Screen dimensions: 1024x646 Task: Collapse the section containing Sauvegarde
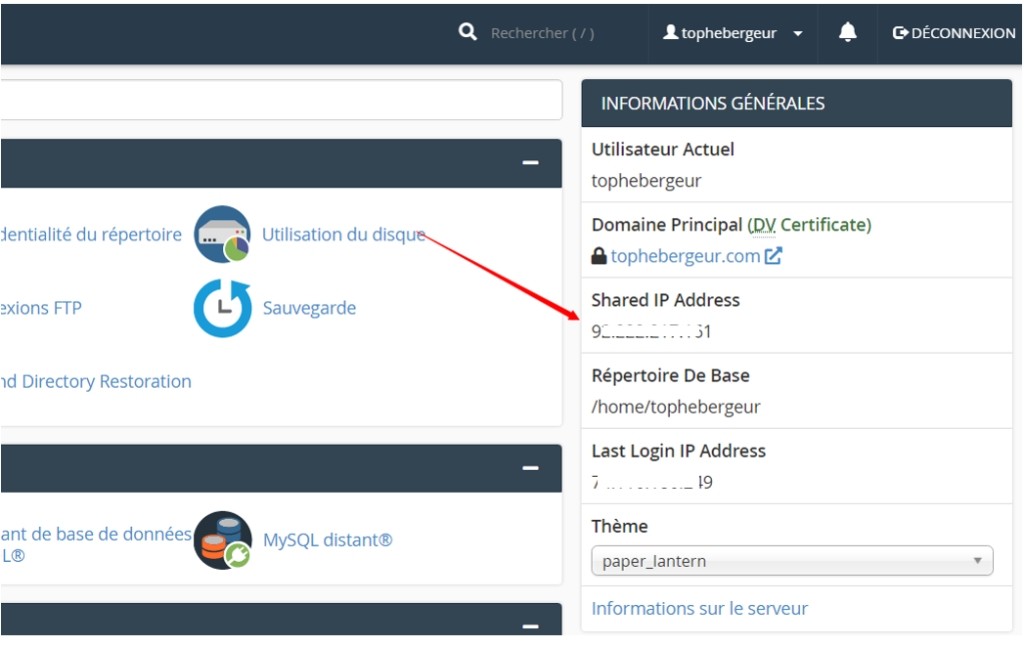point(530,163)
